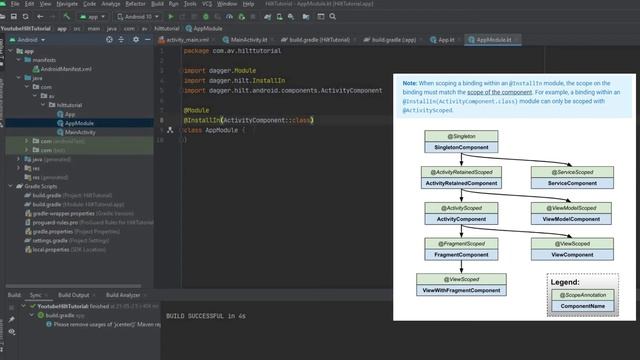The height and width of the screenshot is (360, 640).
Task: Open Project Structure icon in toolbar
Action: coord(306,17)
